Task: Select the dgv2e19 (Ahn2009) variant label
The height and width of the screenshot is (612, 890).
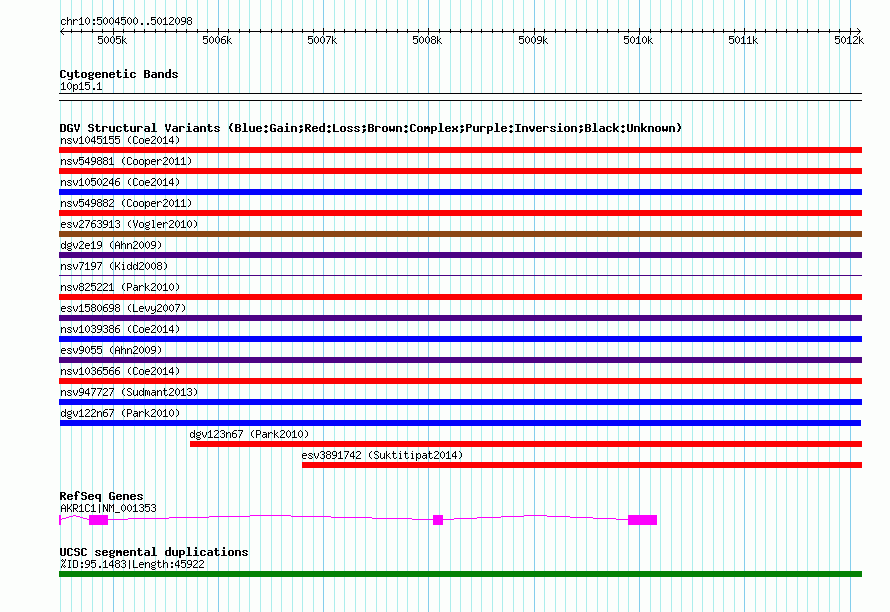Action: point(111,245)
